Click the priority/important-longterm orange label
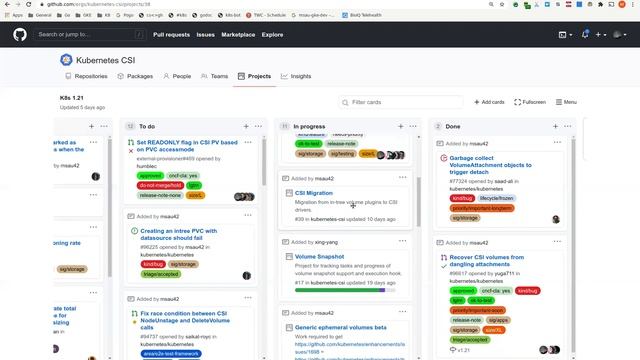The width and height of the screenshot is (640, 360). click(482, 208)
